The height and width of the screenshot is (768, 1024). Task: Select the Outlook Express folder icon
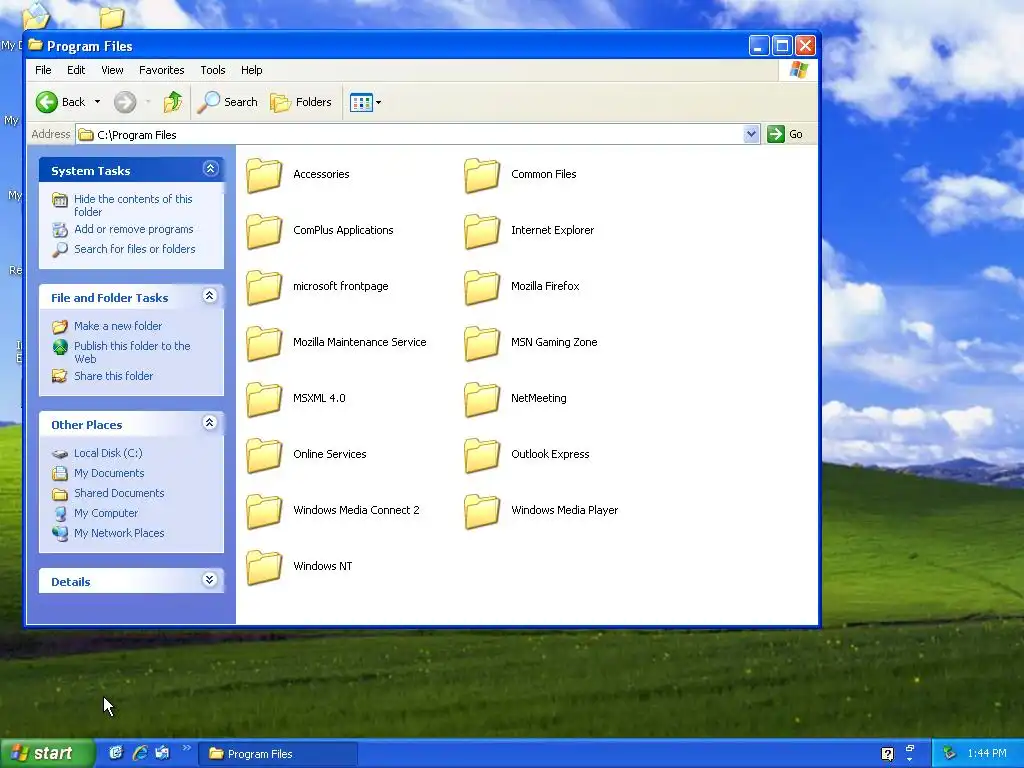[482, 455]
